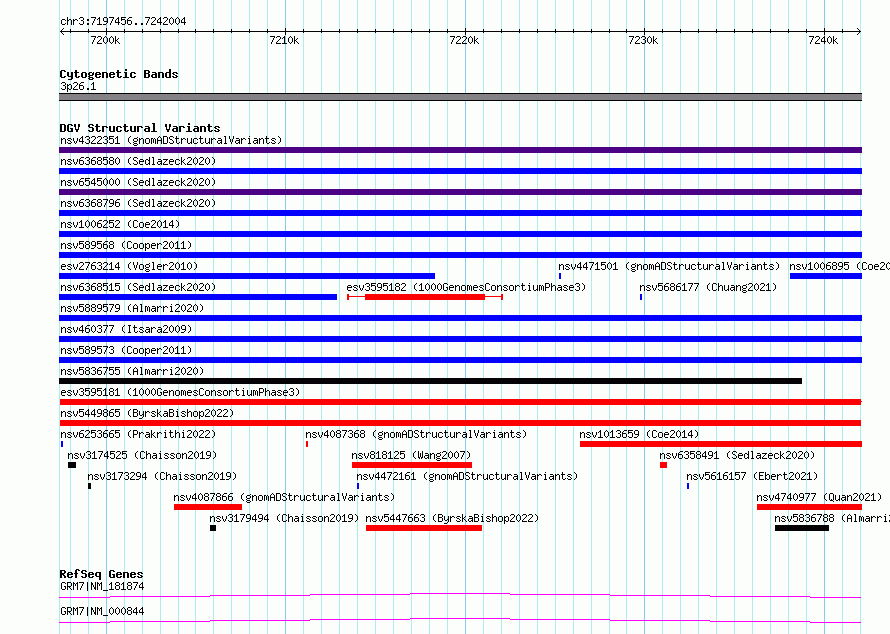This screenshot has width=890, height=634.
Task: Open nsv5447663 ByrskaBishop2022 label
Action: coord(452,518)
